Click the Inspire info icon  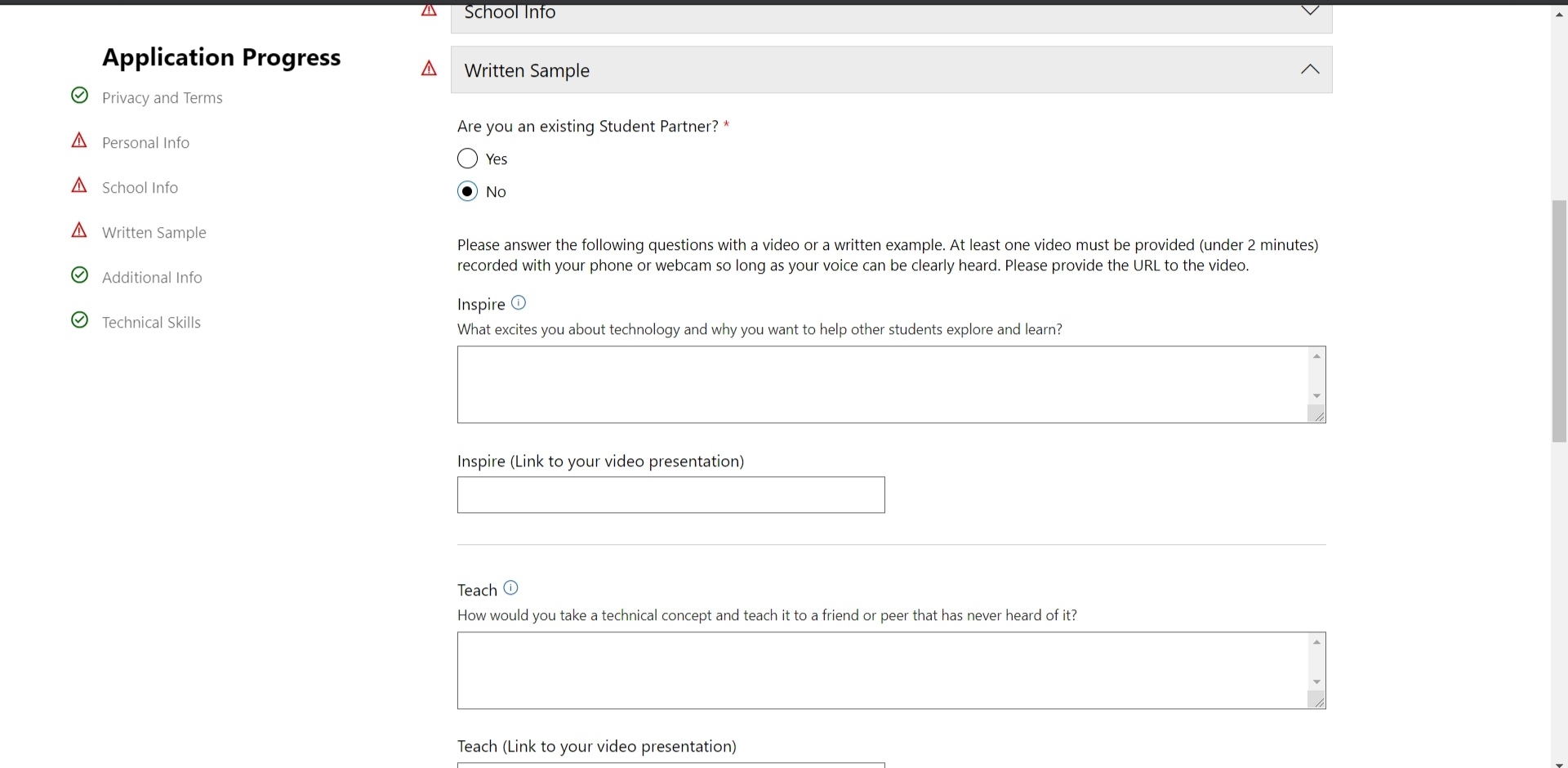coord(519,303)
